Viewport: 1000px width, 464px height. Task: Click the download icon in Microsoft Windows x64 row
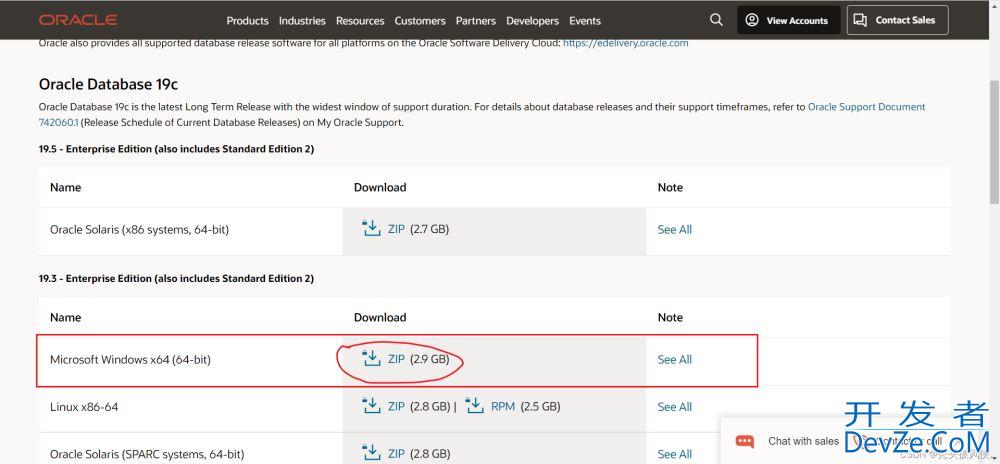pos(371,359)
